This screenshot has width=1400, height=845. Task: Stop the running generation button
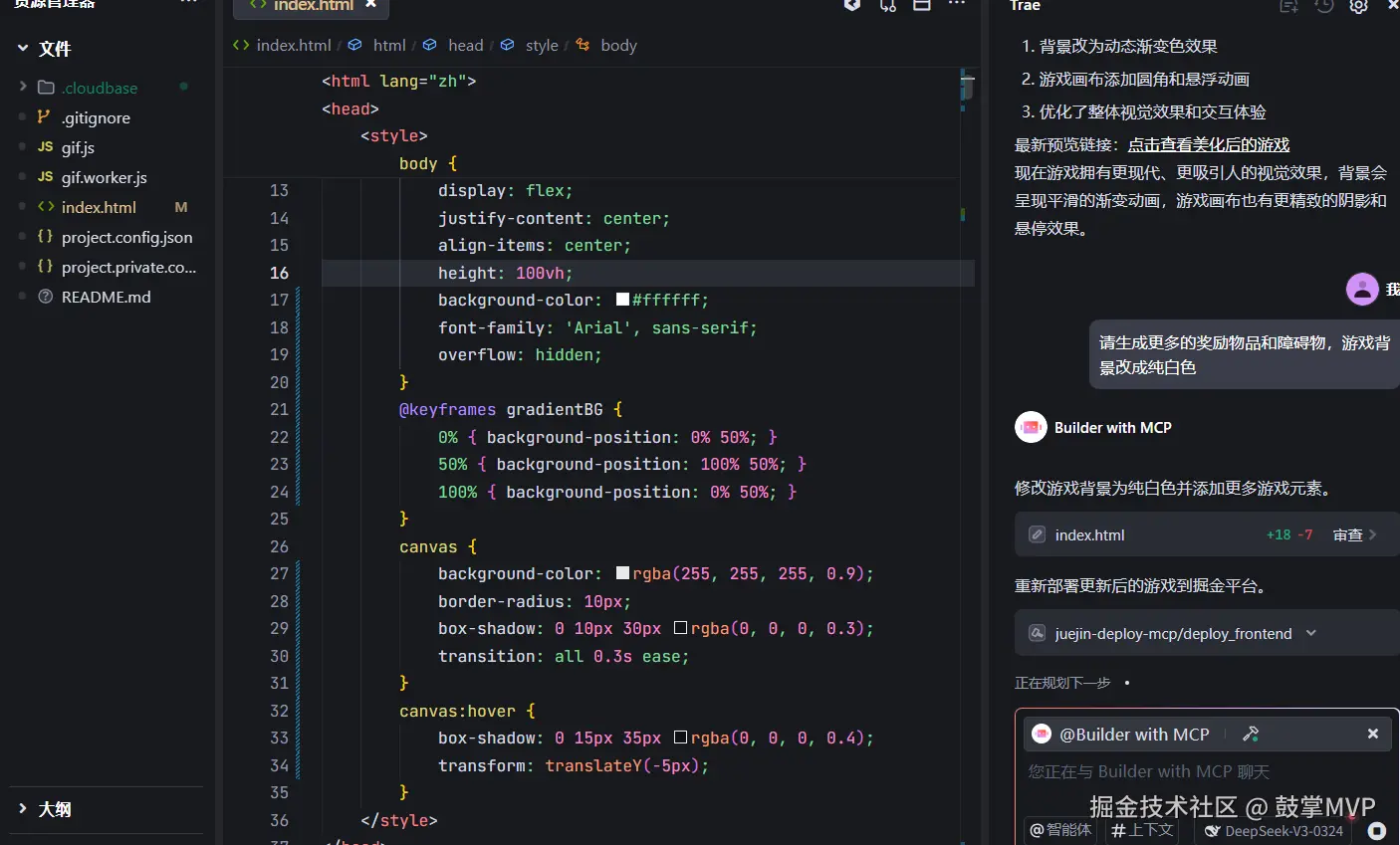(1377, 830)
